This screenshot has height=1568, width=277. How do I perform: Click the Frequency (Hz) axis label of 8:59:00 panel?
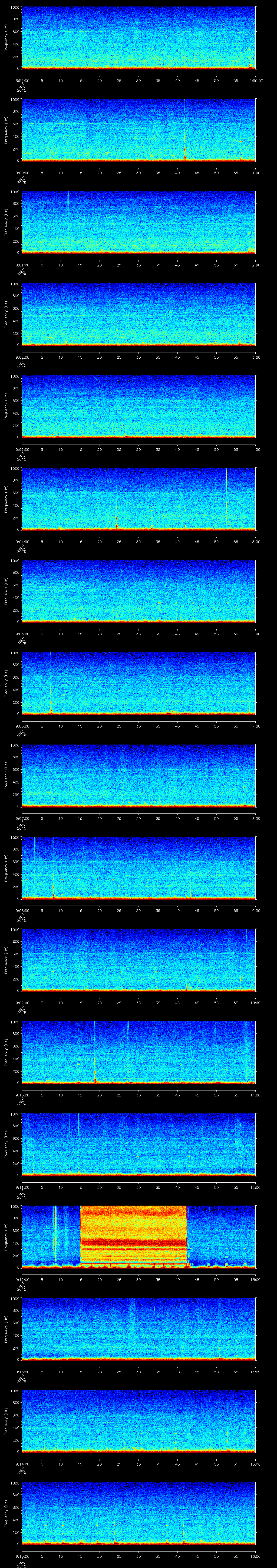point(6,38)
